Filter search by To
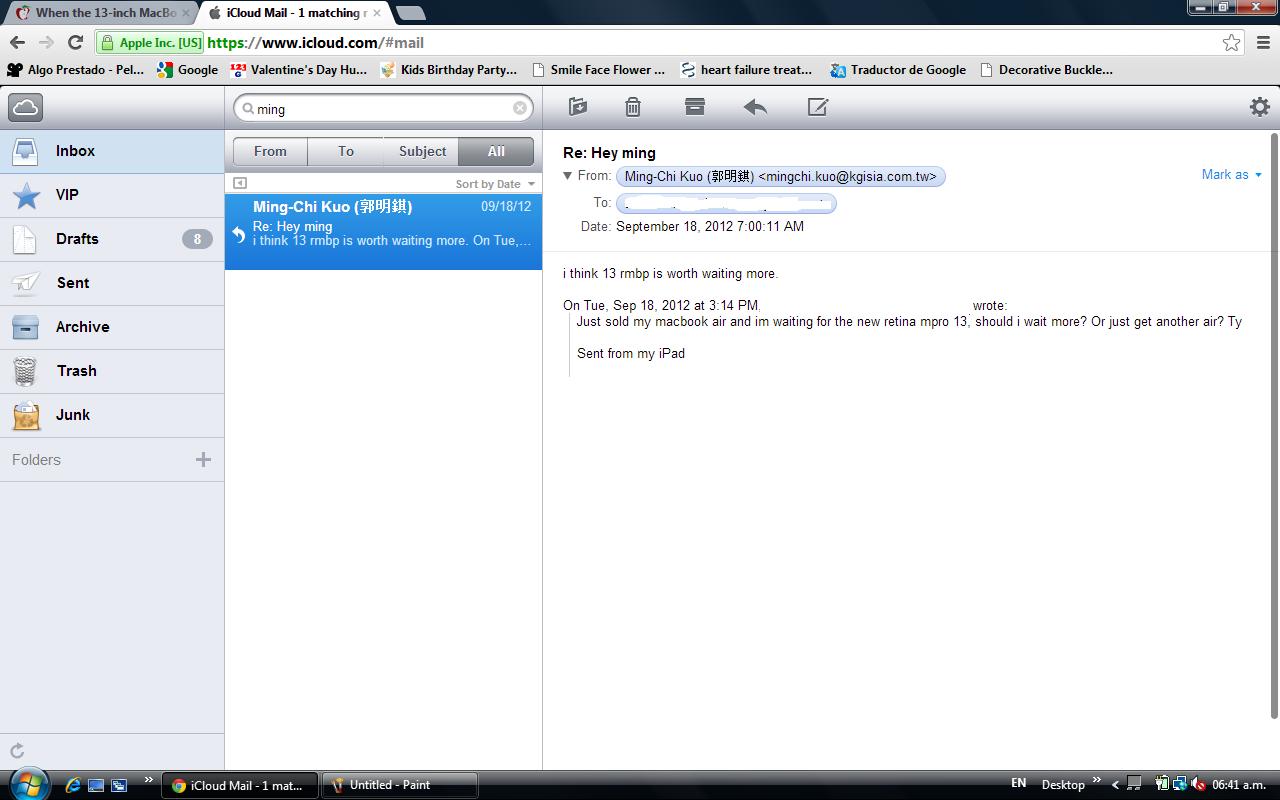1280x800 pixels. (x=346, y=151)
